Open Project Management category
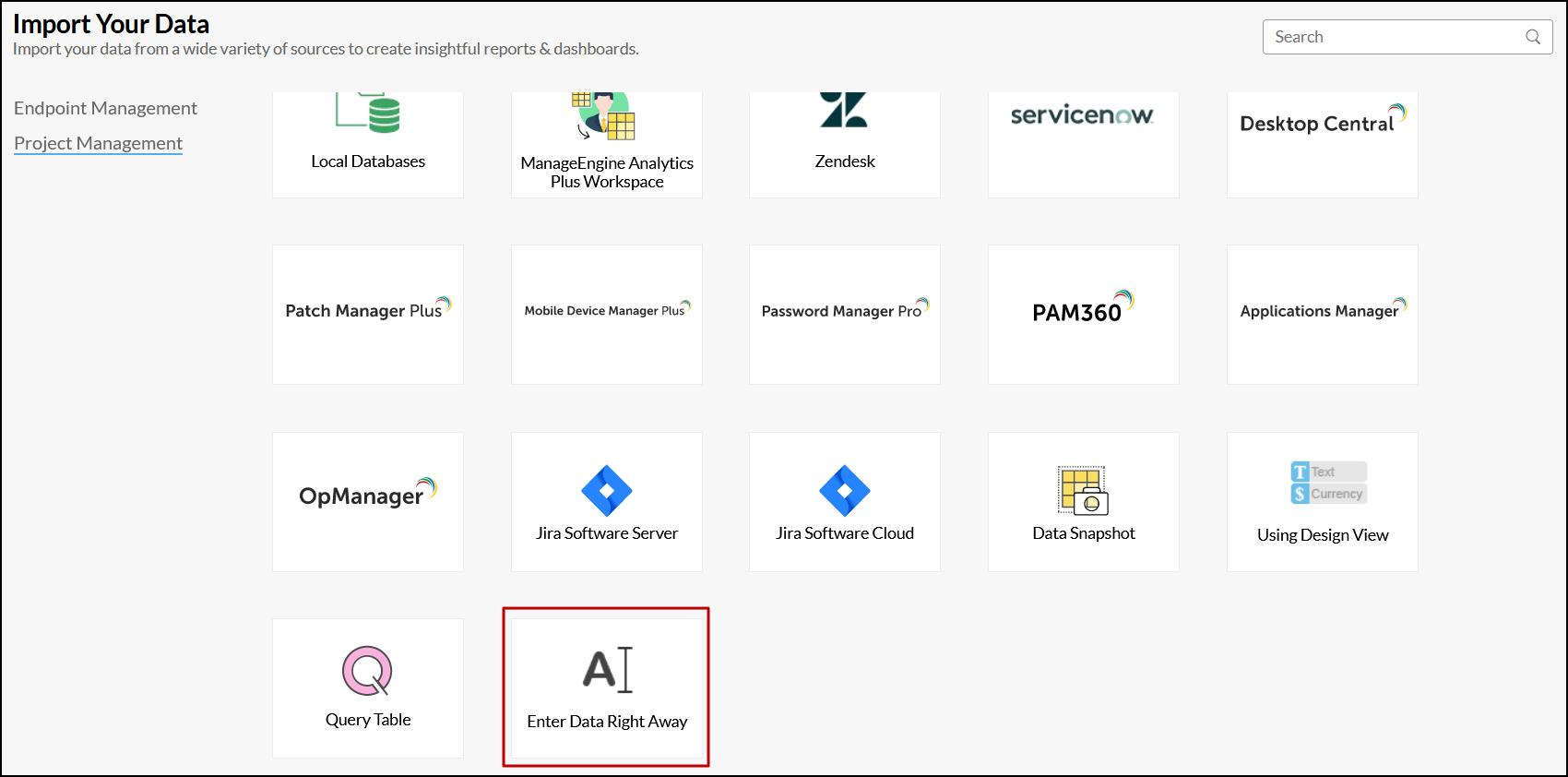1568x777 pixels. (x=98, y=143)
